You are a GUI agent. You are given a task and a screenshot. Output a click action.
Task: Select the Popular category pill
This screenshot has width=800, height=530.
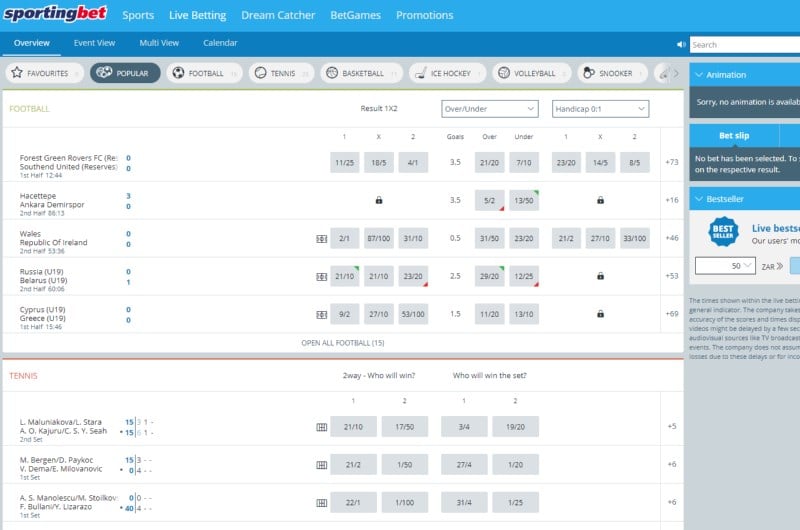(x=125, y=73)
